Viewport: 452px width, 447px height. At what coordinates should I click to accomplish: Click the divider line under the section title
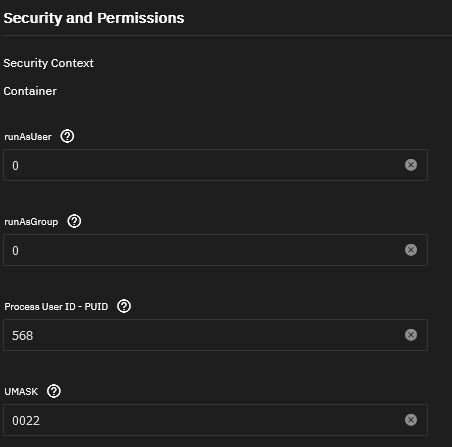click(x=227, y=35)
